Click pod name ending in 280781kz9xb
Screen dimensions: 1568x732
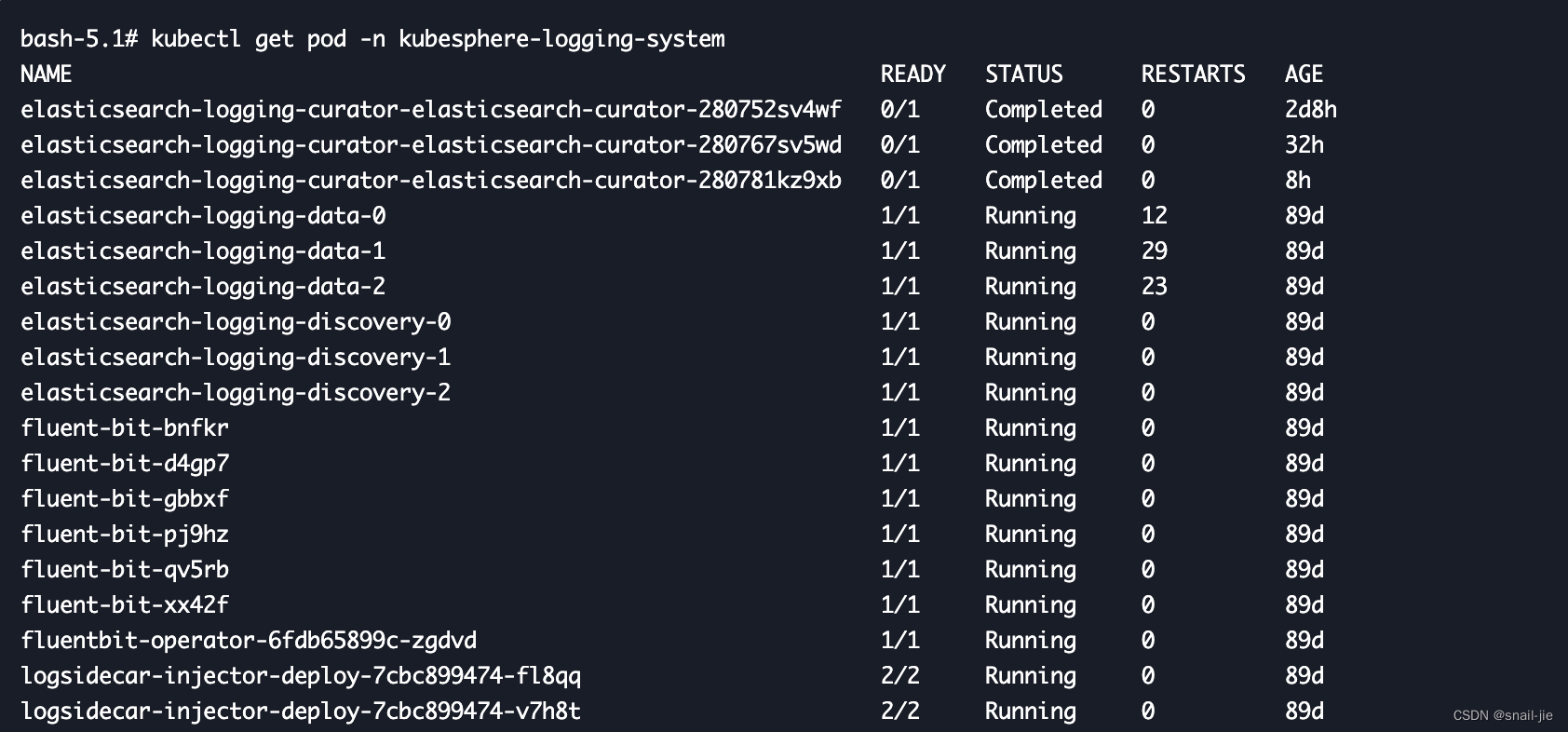[431, 181]
